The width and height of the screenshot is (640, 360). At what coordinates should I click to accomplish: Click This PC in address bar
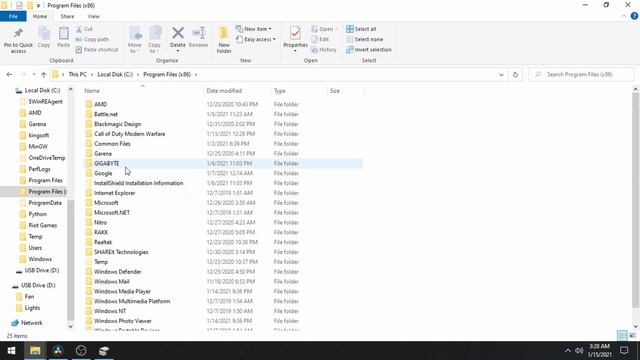(x=77, y=75)
